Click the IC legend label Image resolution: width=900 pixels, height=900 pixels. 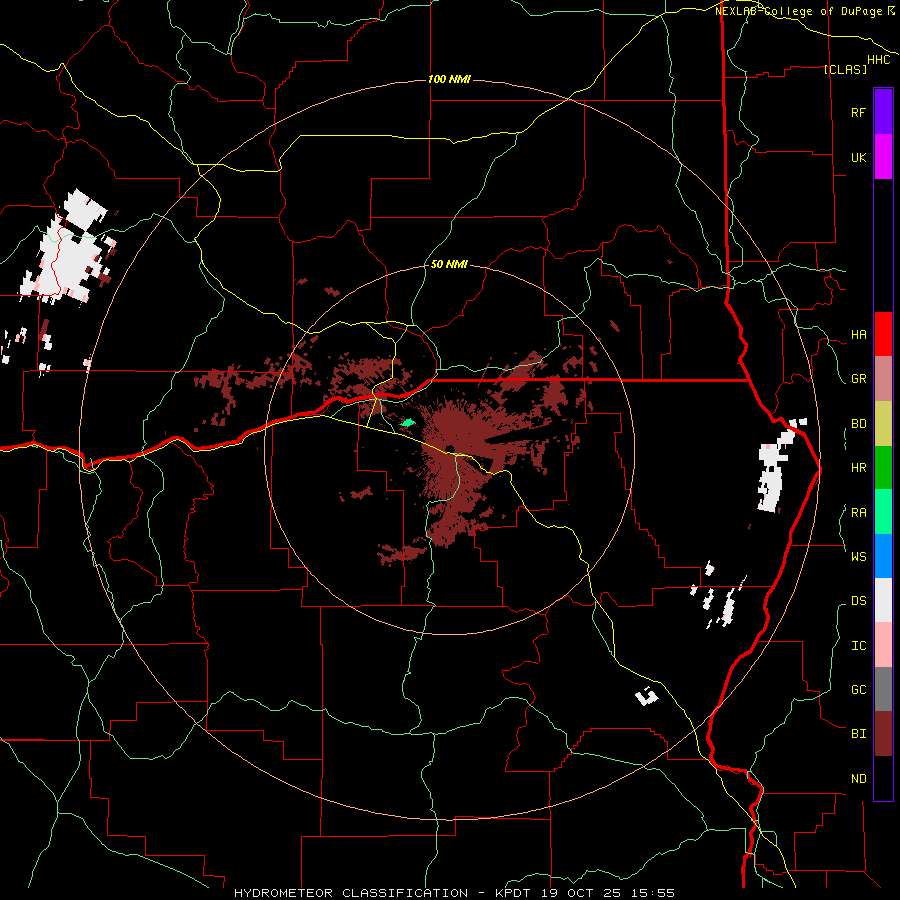(858, 646)
